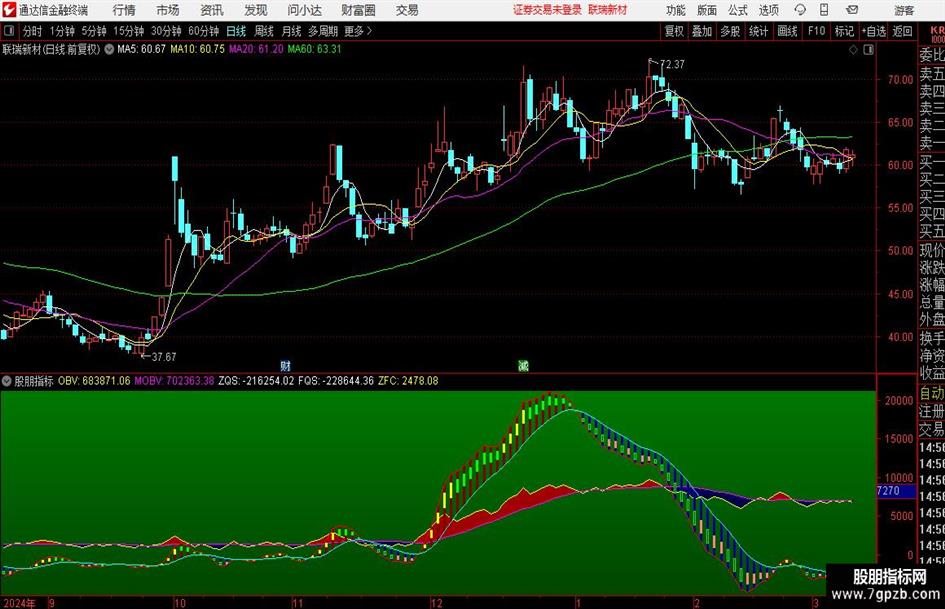945x609 pixels.
Task: Click the customer service headset icon
Action: click(800, 10)
